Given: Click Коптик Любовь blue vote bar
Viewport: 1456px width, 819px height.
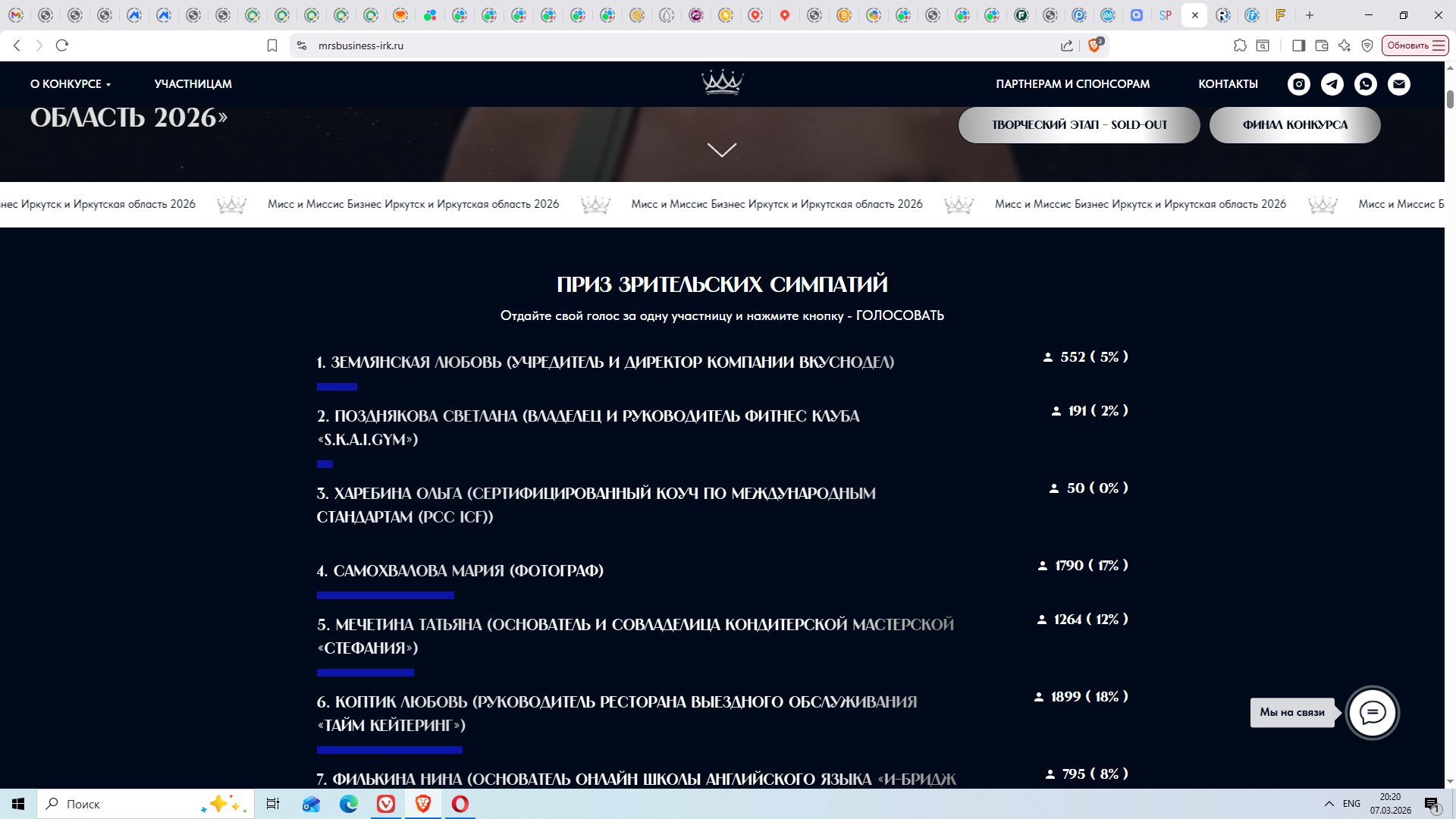Looking at the screenshot, I should coord(389,750).
